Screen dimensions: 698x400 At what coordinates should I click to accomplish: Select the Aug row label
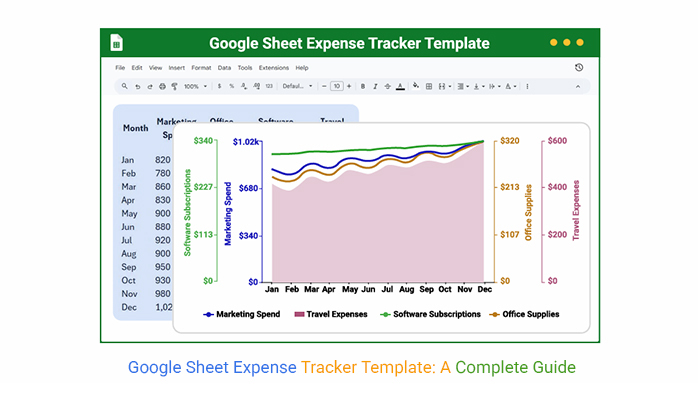click(129, 254)
